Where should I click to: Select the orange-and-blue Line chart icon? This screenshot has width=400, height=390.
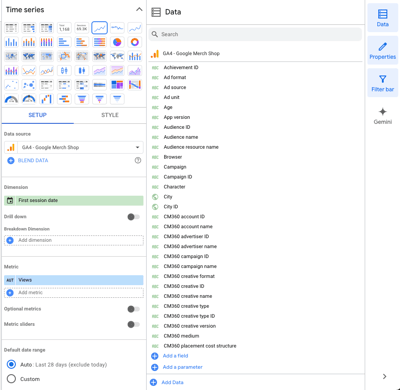coord(29,71)
